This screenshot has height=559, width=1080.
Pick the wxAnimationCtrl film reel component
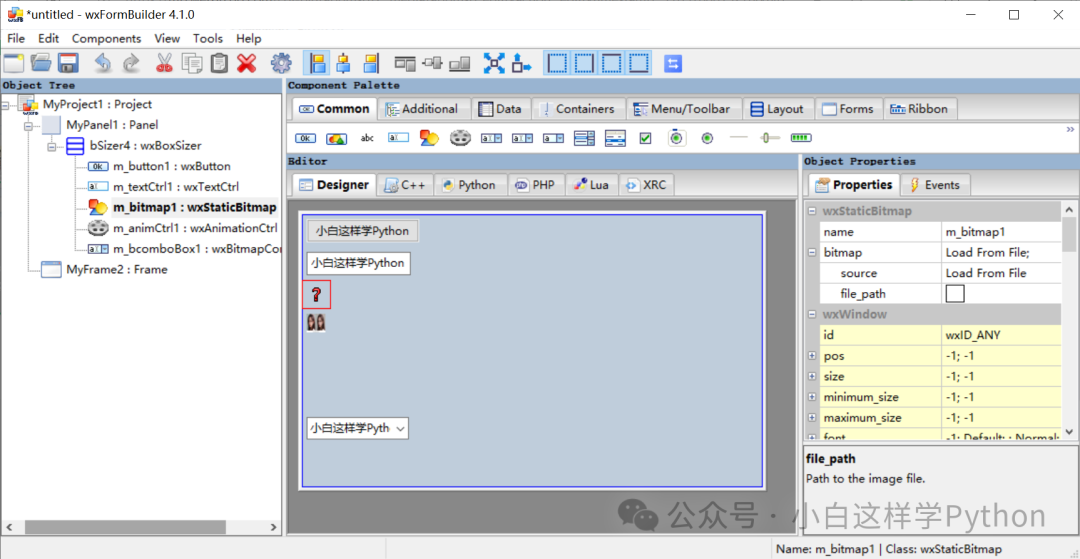[460, 138]
